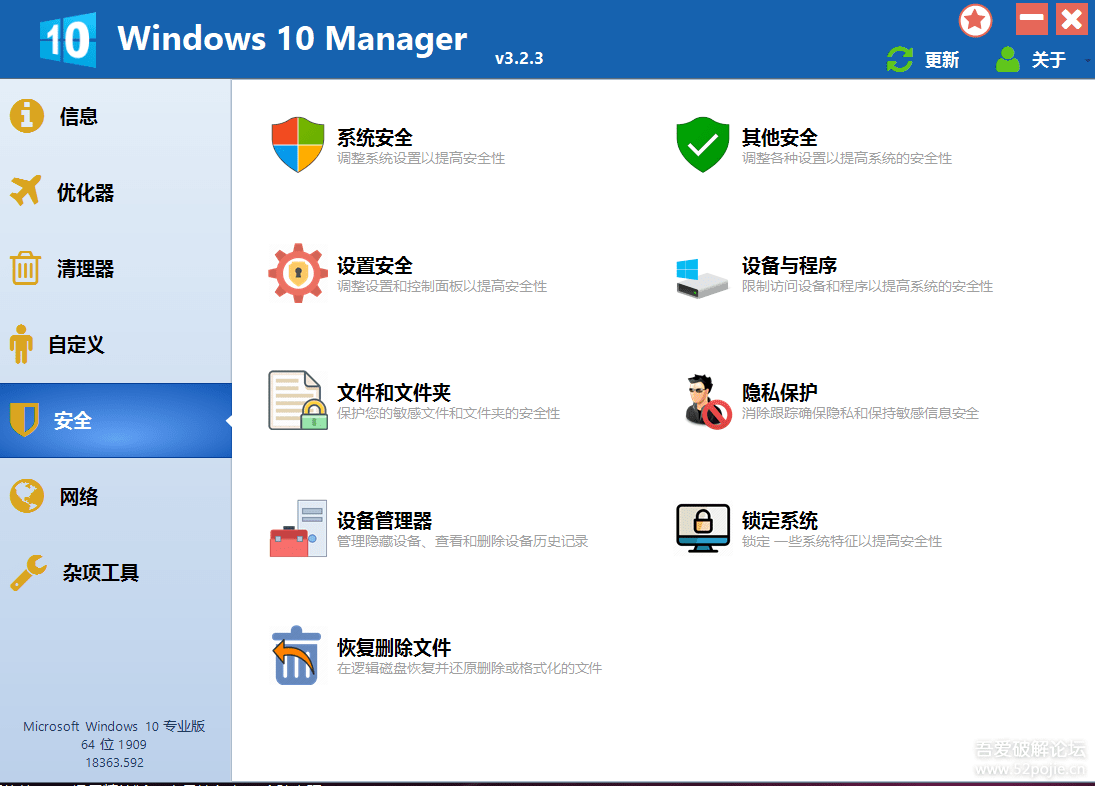Image resolution: width=1095 pixels, height=786 pixels.
Task: Click description 消除跟踪确保隐私和保持敏感信息安全
Action: coord(860,413)
